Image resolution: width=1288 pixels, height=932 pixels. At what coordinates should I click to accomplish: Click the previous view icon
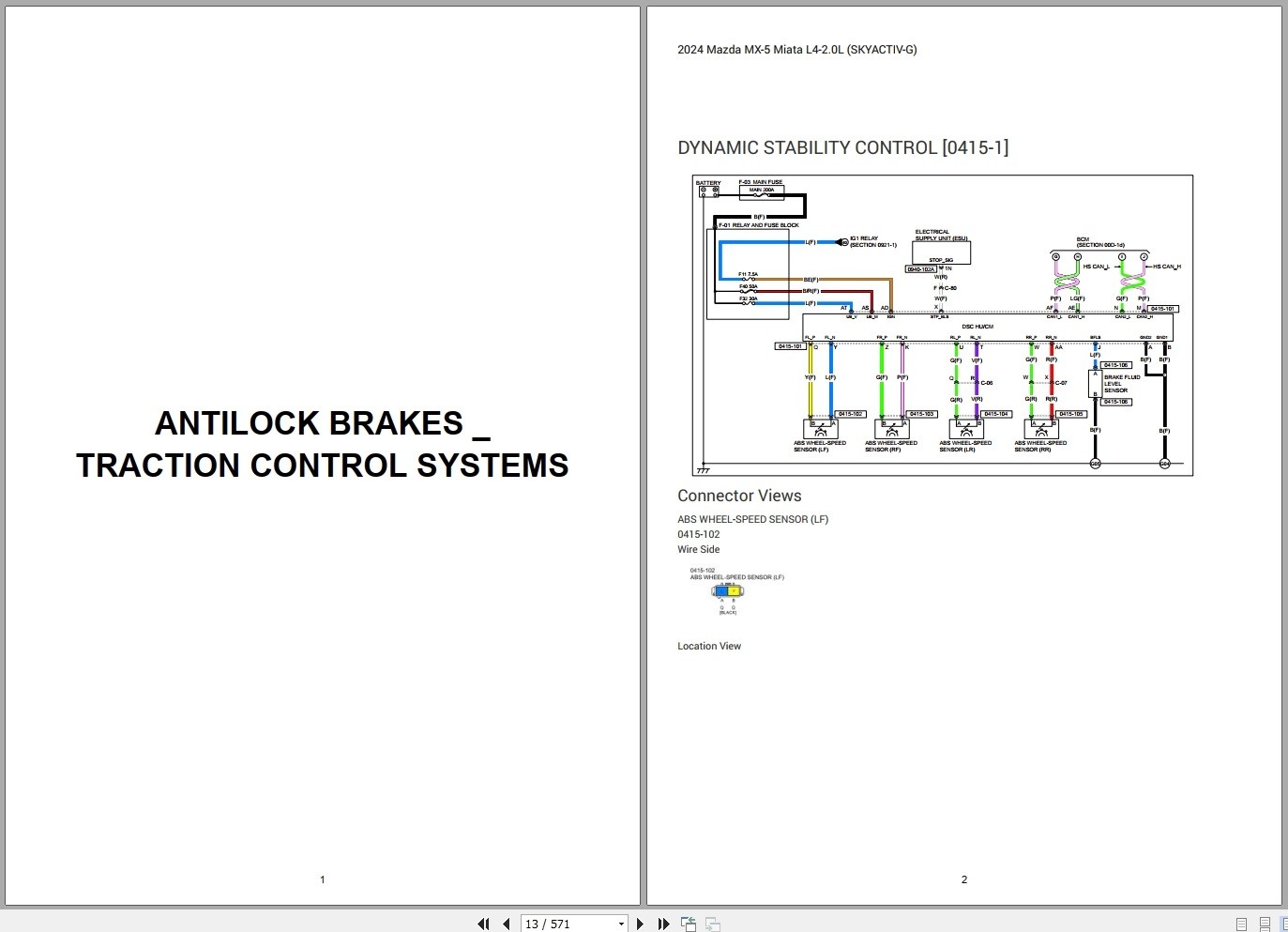689,924
